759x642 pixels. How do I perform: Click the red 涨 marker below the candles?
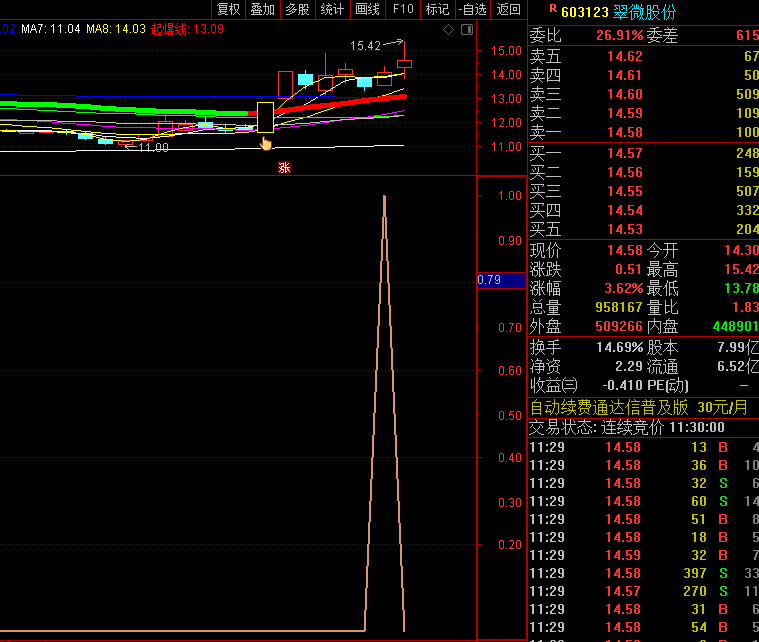point(284,168)
